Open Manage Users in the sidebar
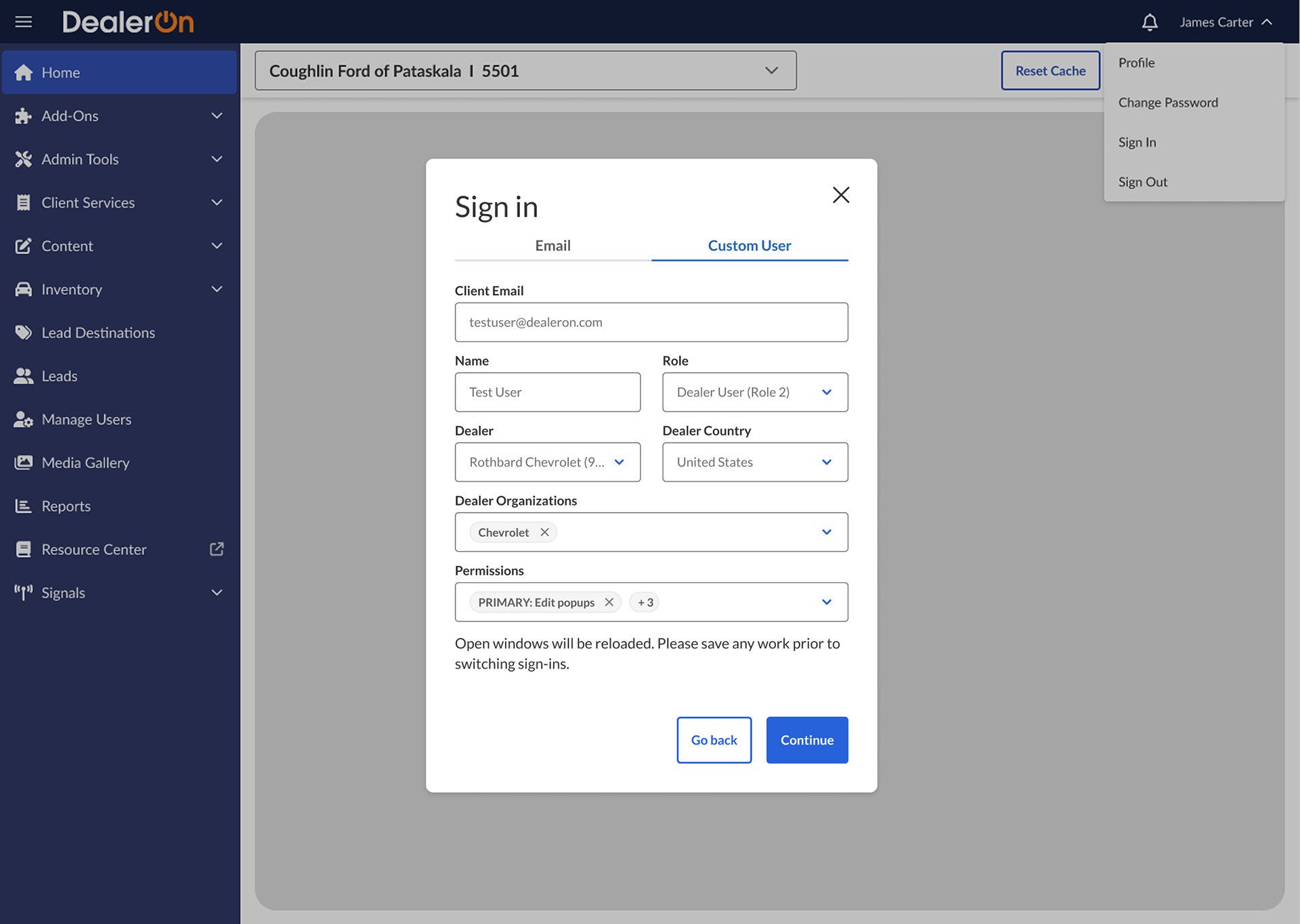1300x924 pixels. click(119, 419)
